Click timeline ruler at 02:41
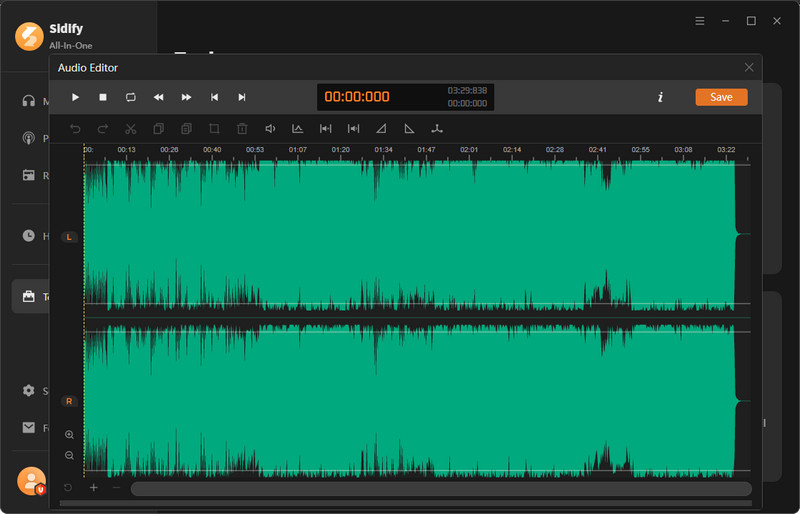This screenshot has width=800, height=514. [x=597, y=150]
